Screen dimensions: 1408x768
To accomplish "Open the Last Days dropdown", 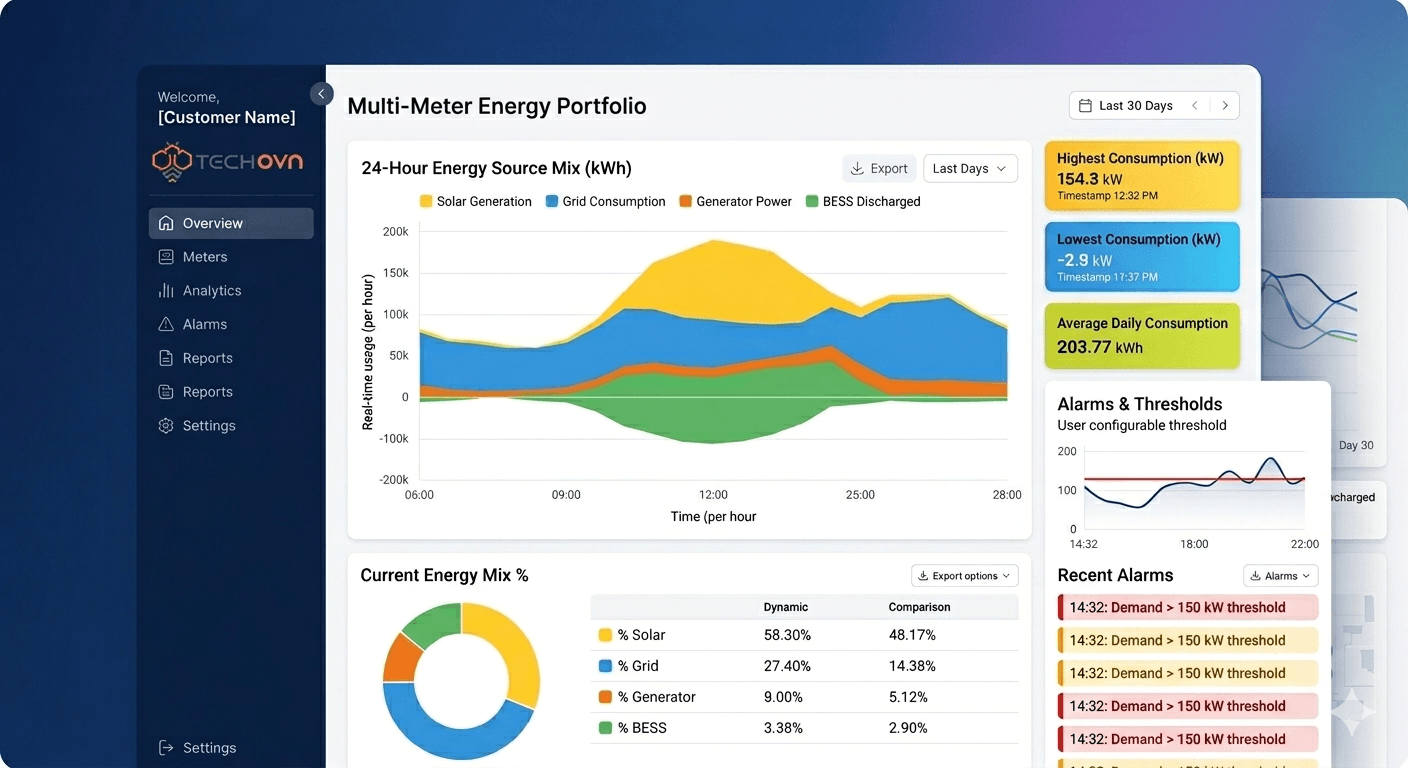I will tap(969, 168).
